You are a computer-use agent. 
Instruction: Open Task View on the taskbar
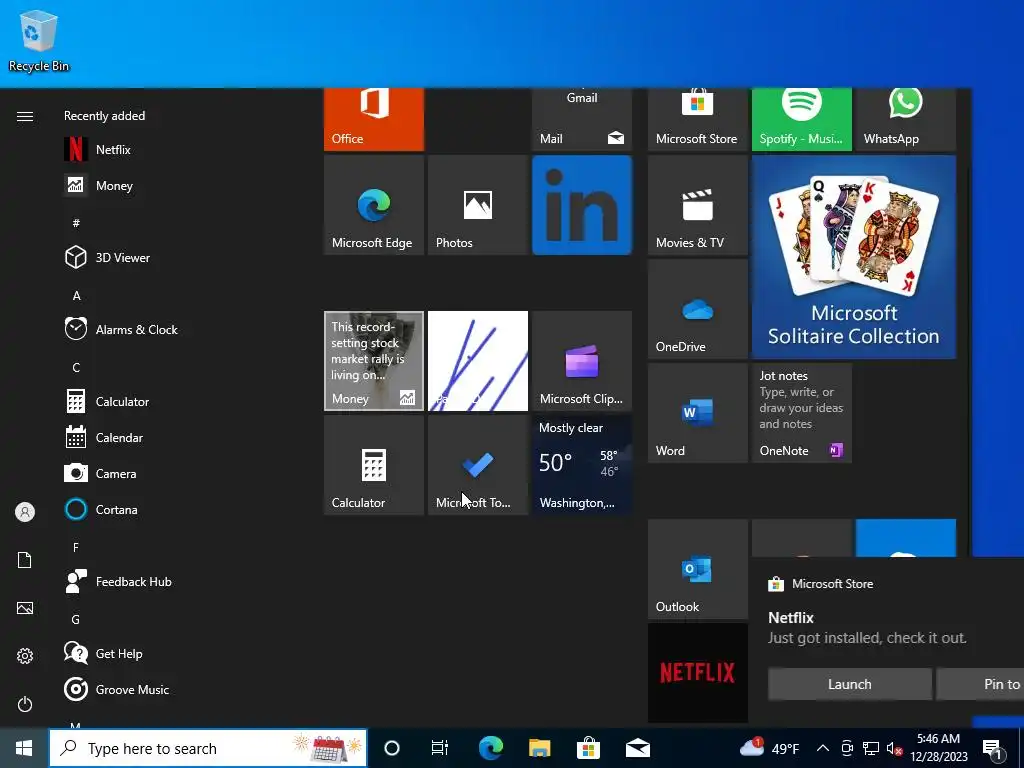[x=440, y=748]
